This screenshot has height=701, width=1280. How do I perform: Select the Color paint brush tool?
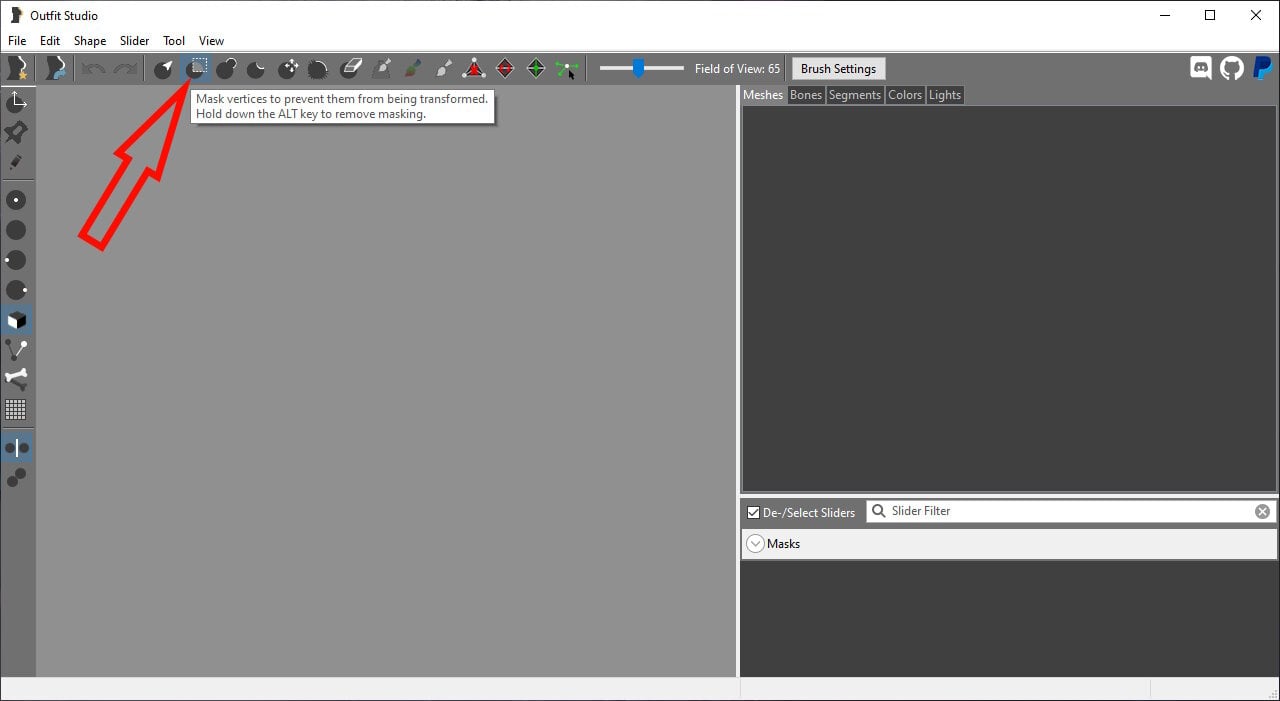coord(412,69)
